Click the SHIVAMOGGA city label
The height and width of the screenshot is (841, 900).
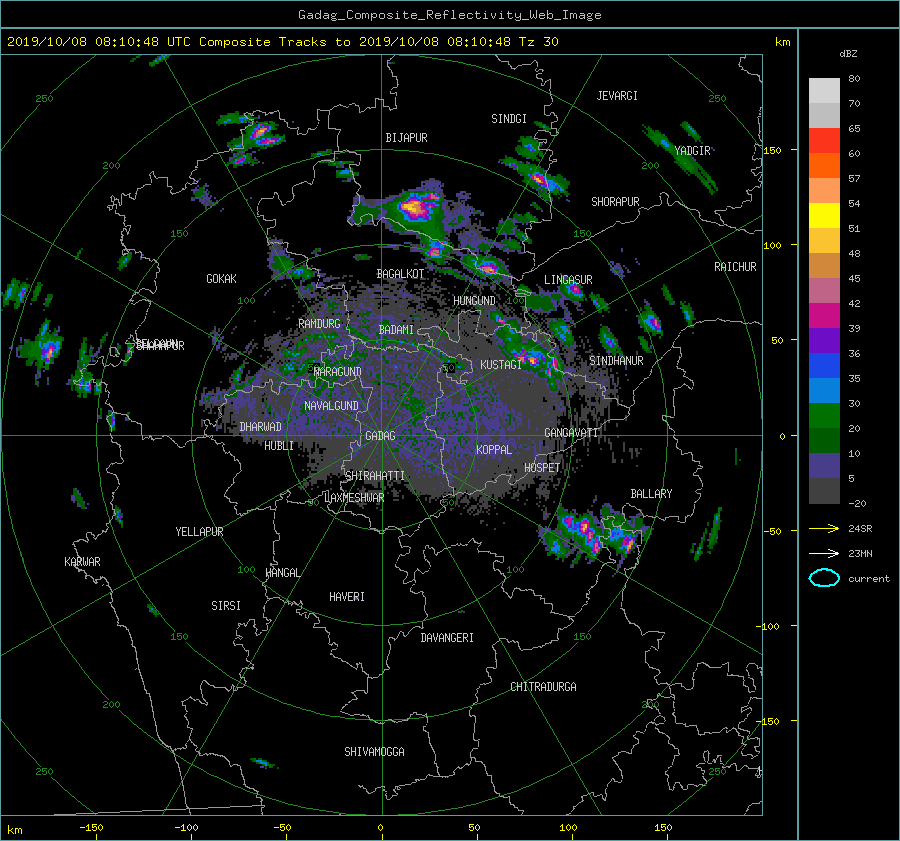tap(374, 752)
